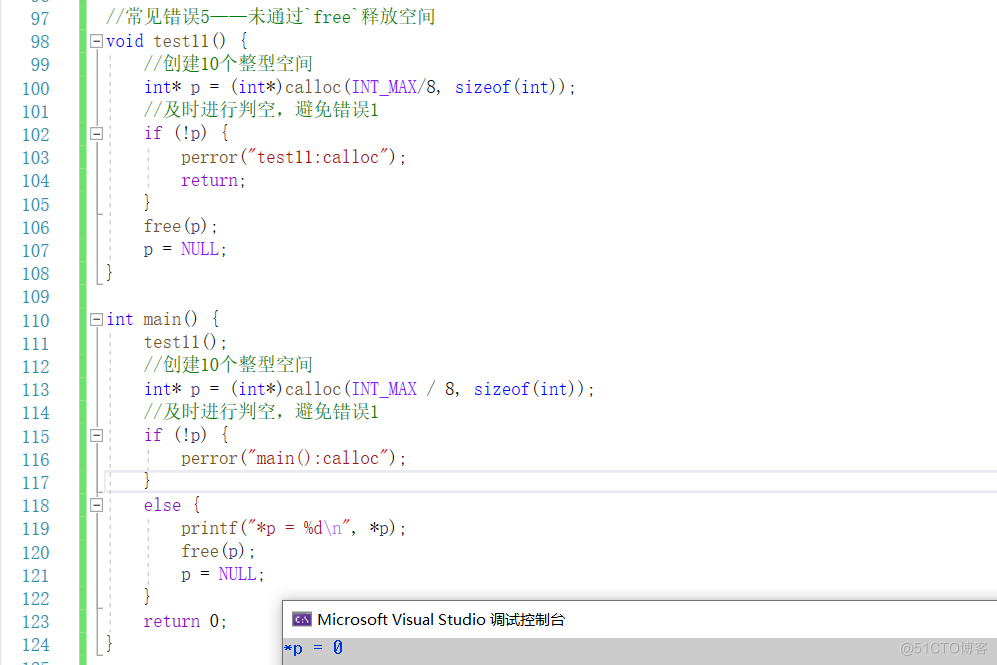997x665 pixels.
Task: Click line number 100
Action: [36, 88]
